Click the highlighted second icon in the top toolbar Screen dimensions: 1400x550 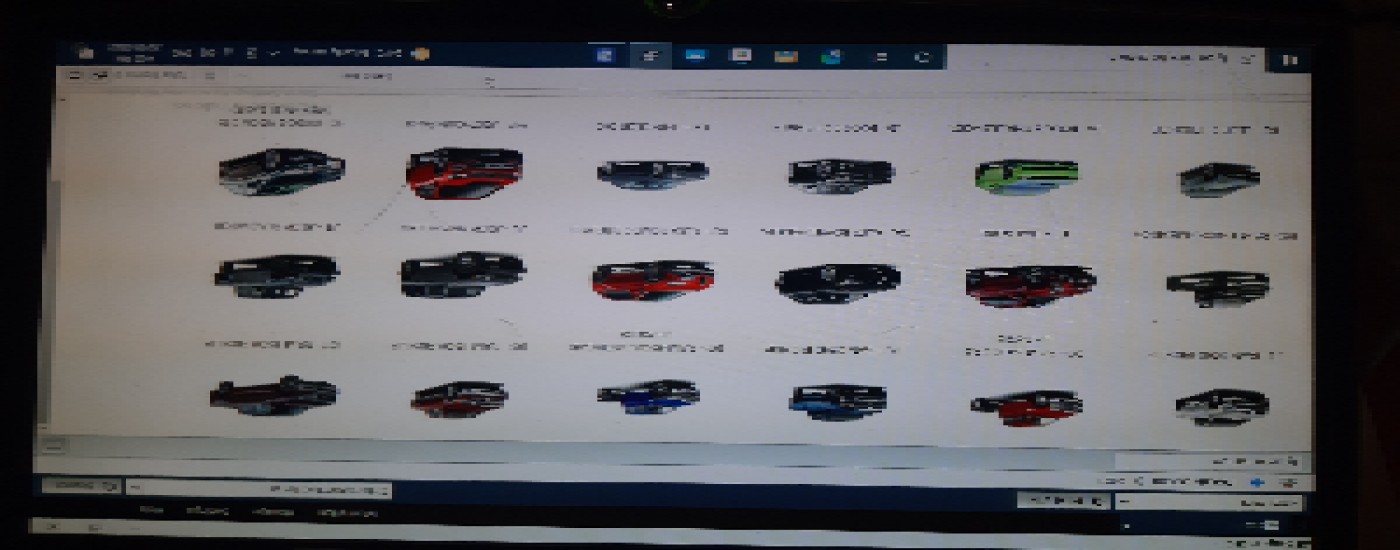(650, 56)
